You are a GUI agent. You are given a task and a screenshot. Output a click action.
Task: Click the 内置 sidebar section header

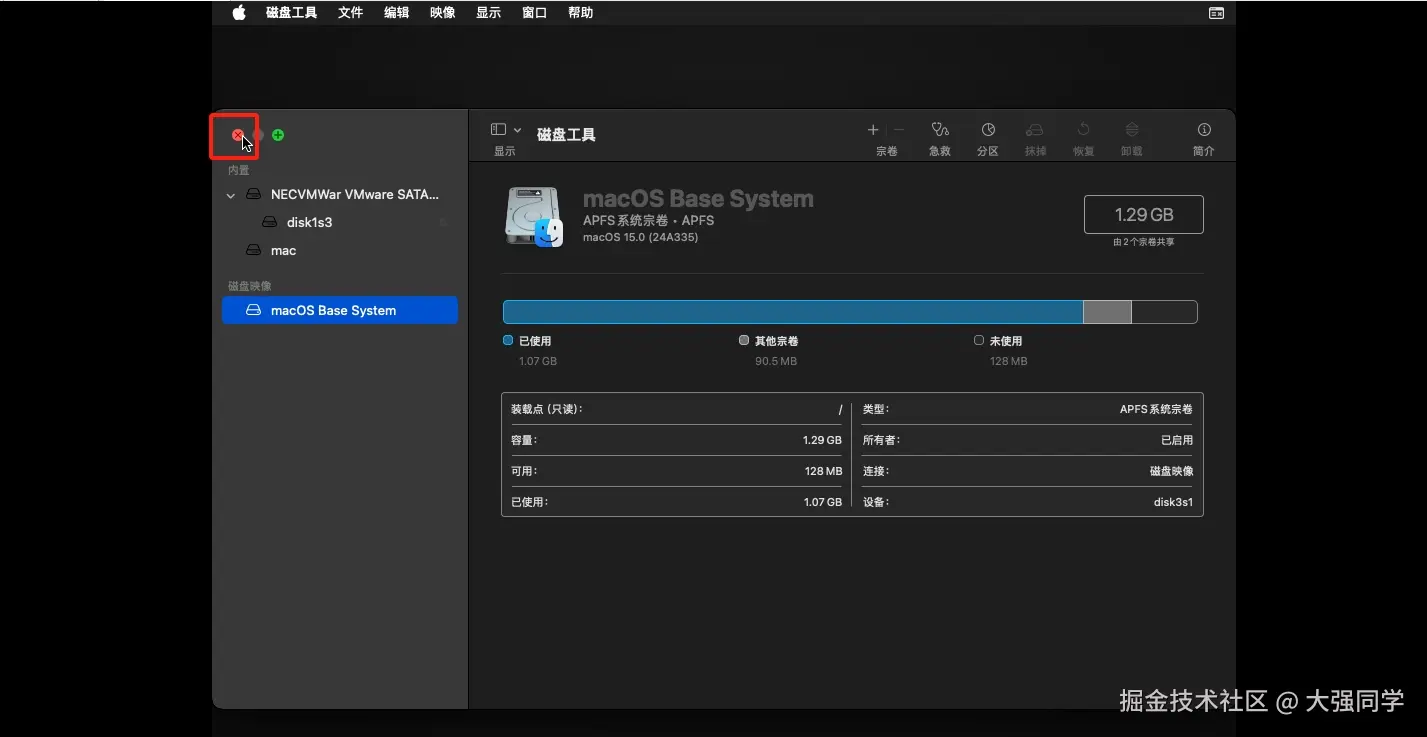[x=238, y=171]
